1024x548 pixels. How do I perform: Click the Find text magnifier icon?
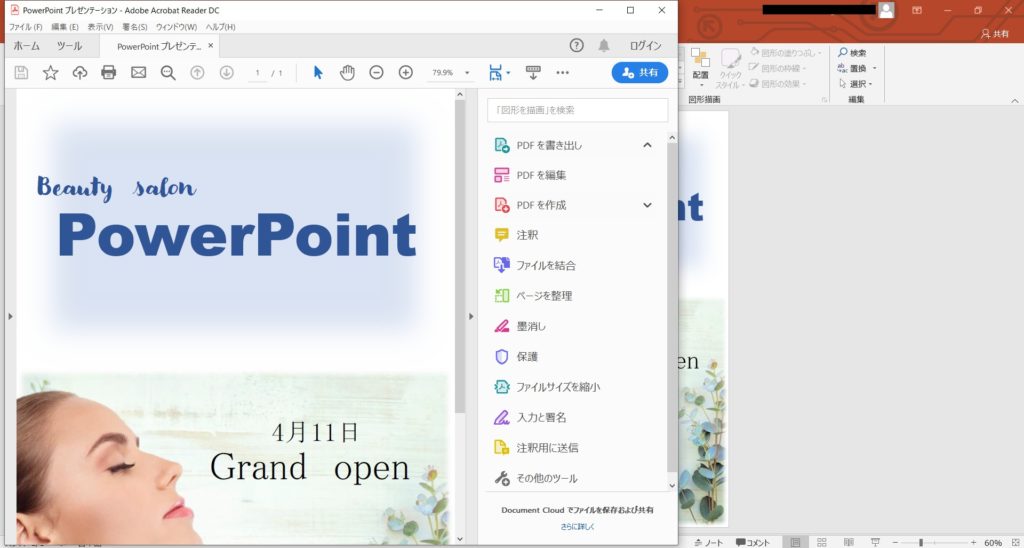point(168,73)
